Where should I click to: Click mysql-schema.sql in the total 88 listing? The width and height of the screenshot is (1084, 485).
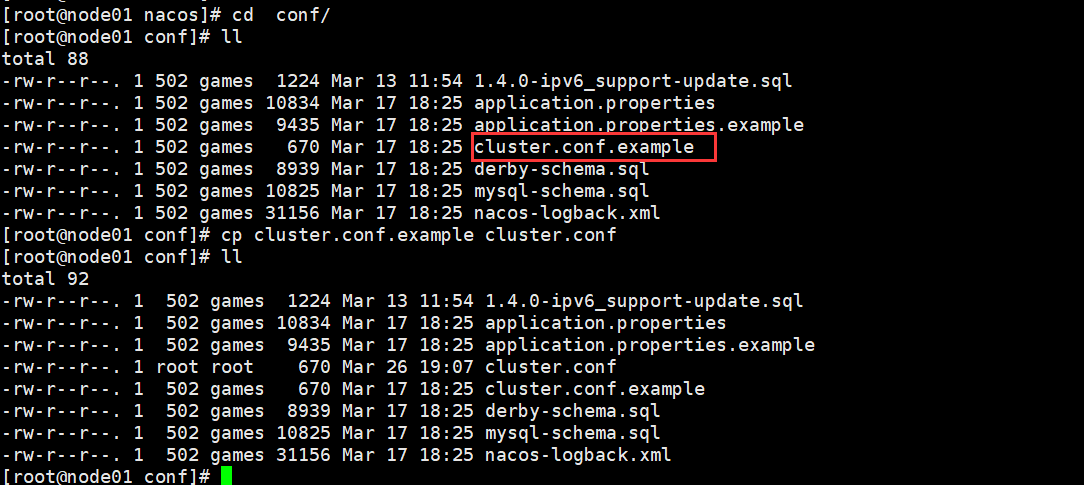click(561, 191)
